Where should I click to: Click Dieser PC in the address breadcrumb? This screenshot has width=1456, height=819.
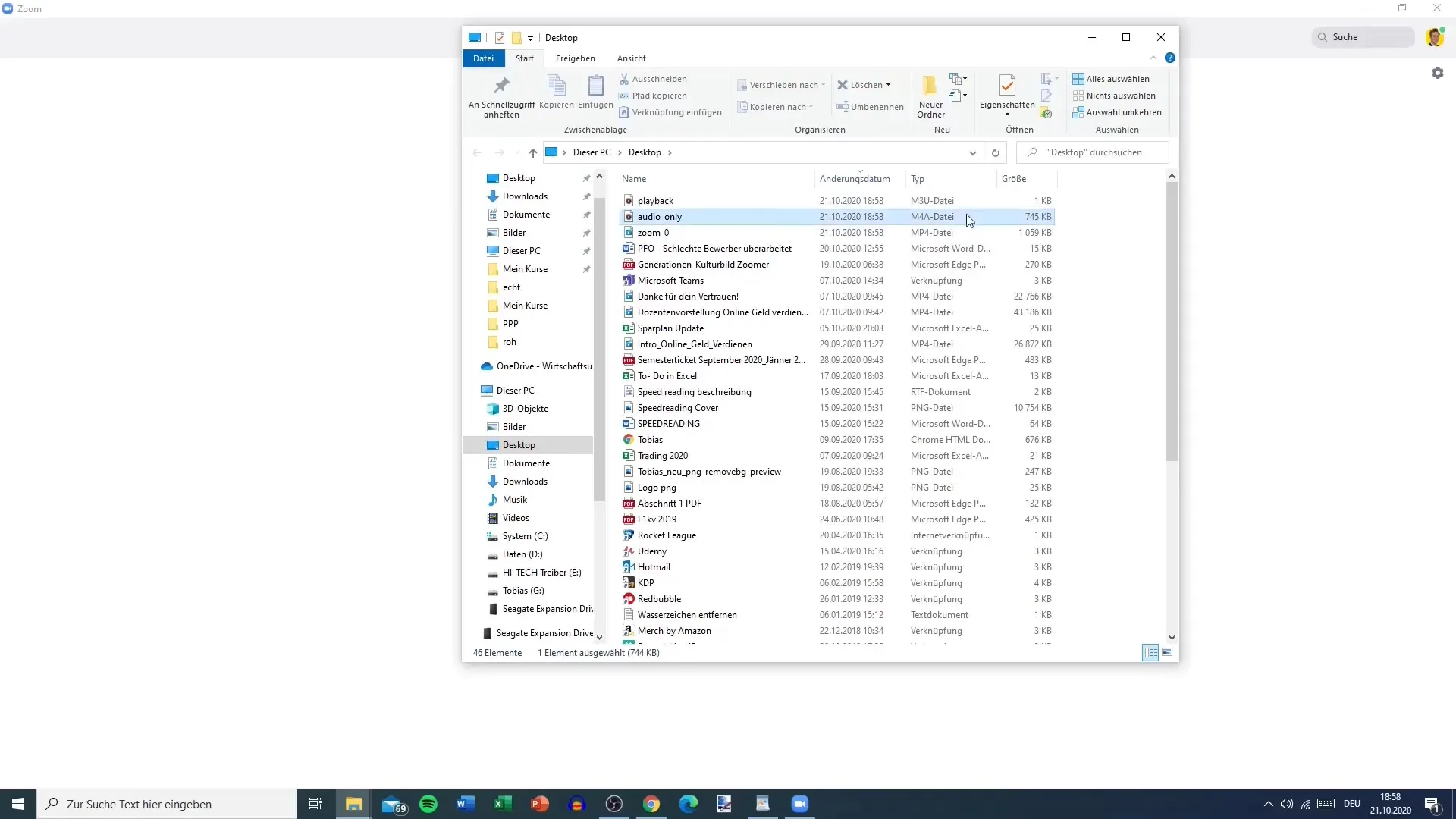coord(591,152)
